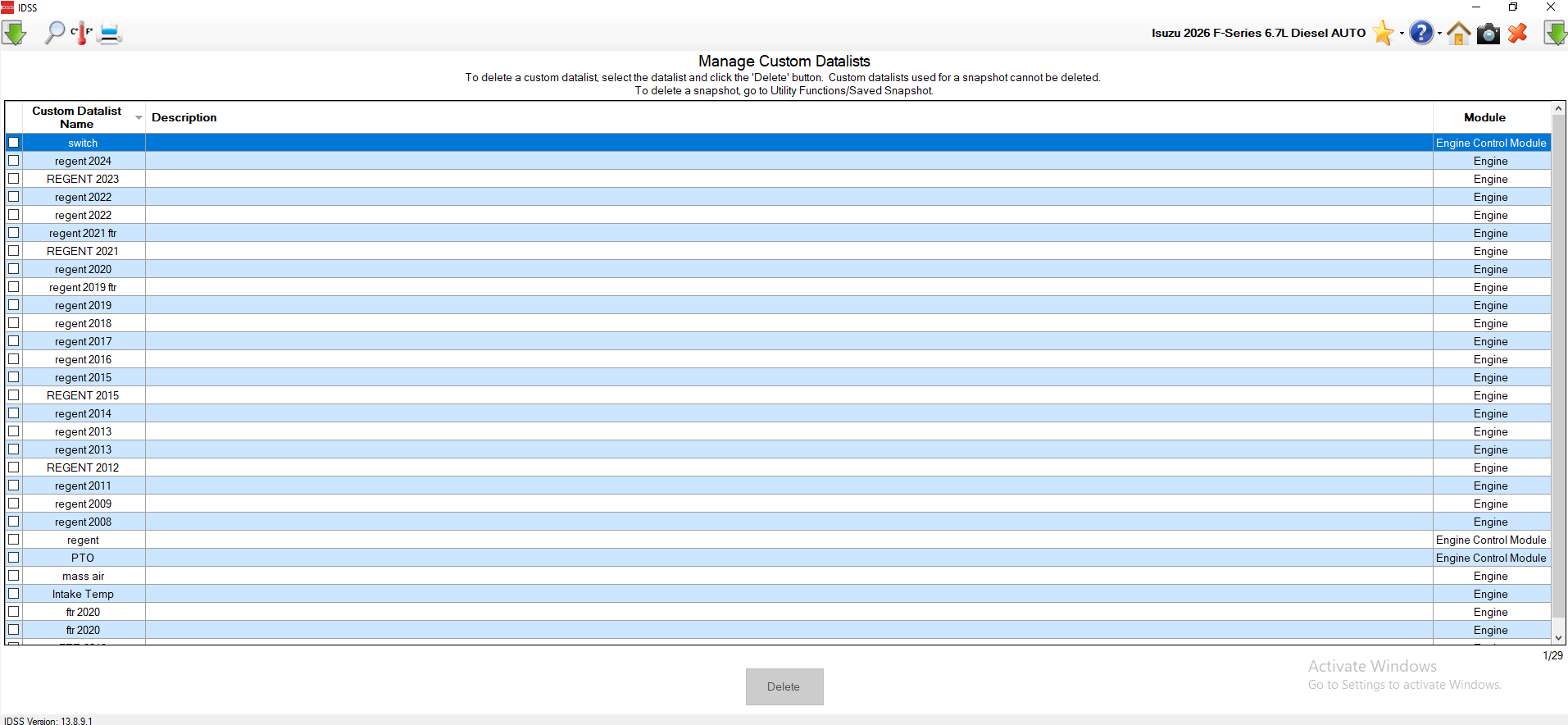The width and height of the screenshot is (1568, 725).
Task: Click the '1/29' page counter
Action: 1553,655
